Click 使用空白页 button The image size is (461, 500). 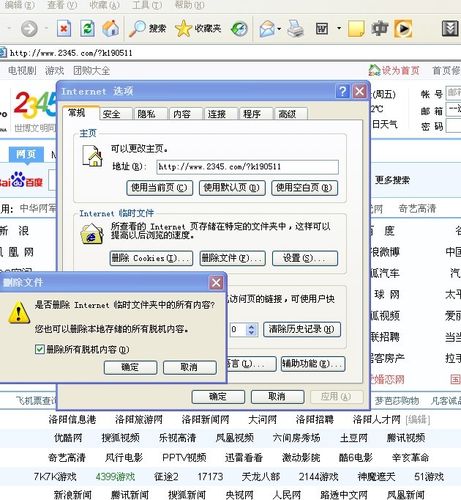coord(304,188)
